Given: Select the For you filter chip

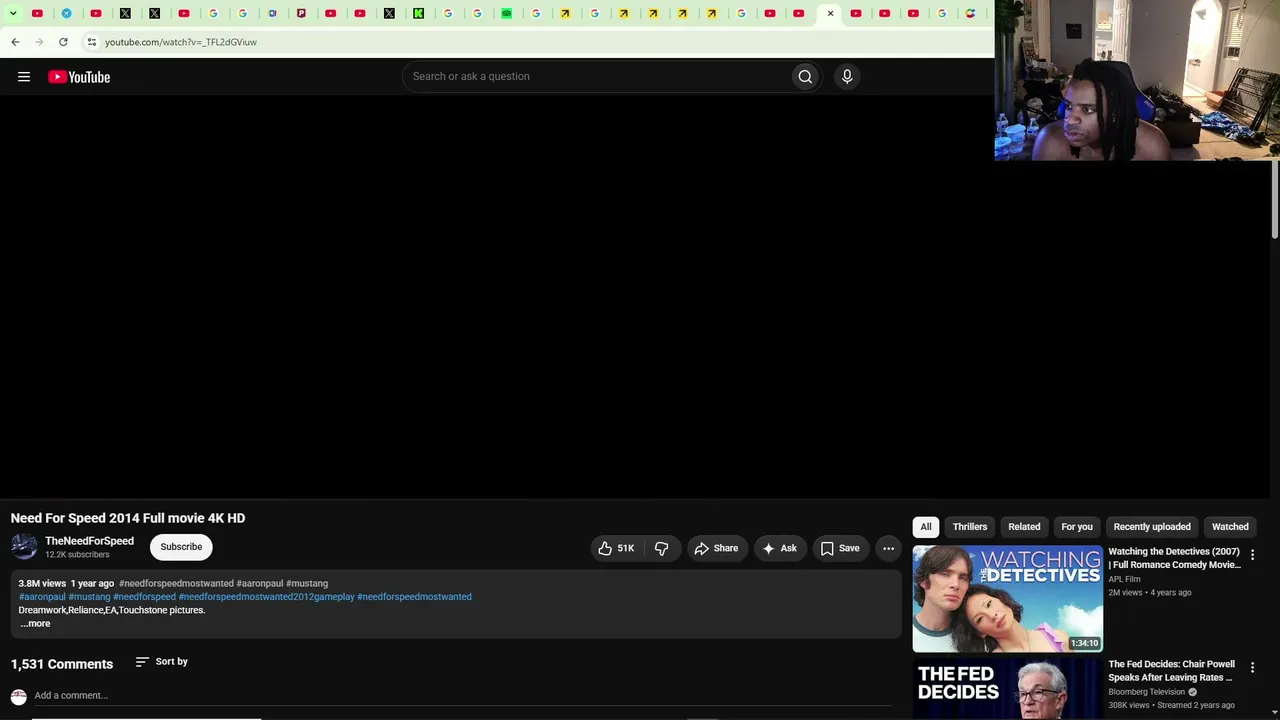Looking at the screenshot, I should [1077, 527].
